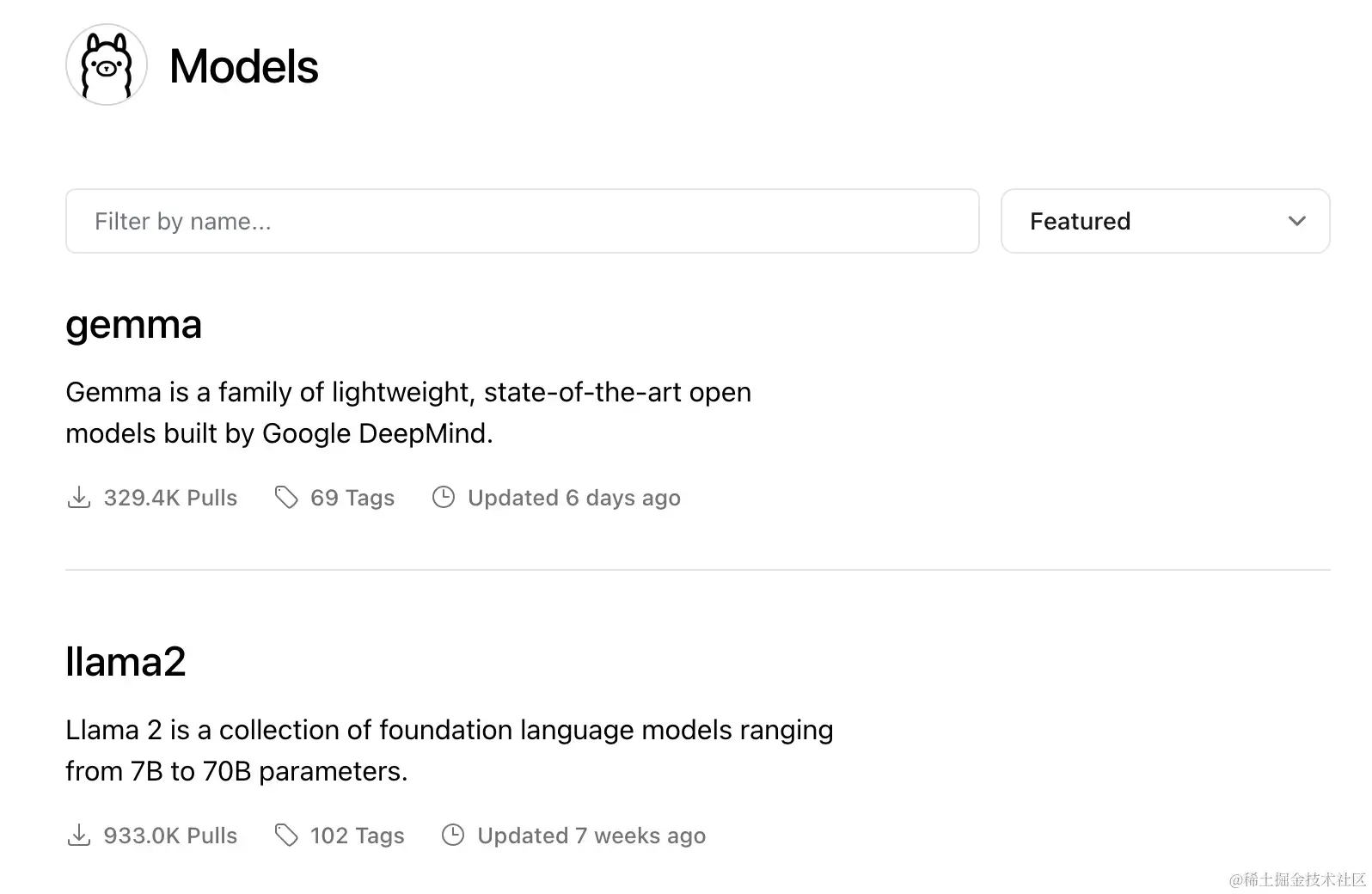Viewport: 1372px width, 894px height.
Task: Click the clock icon for gemma
Action: click(444, 498)
